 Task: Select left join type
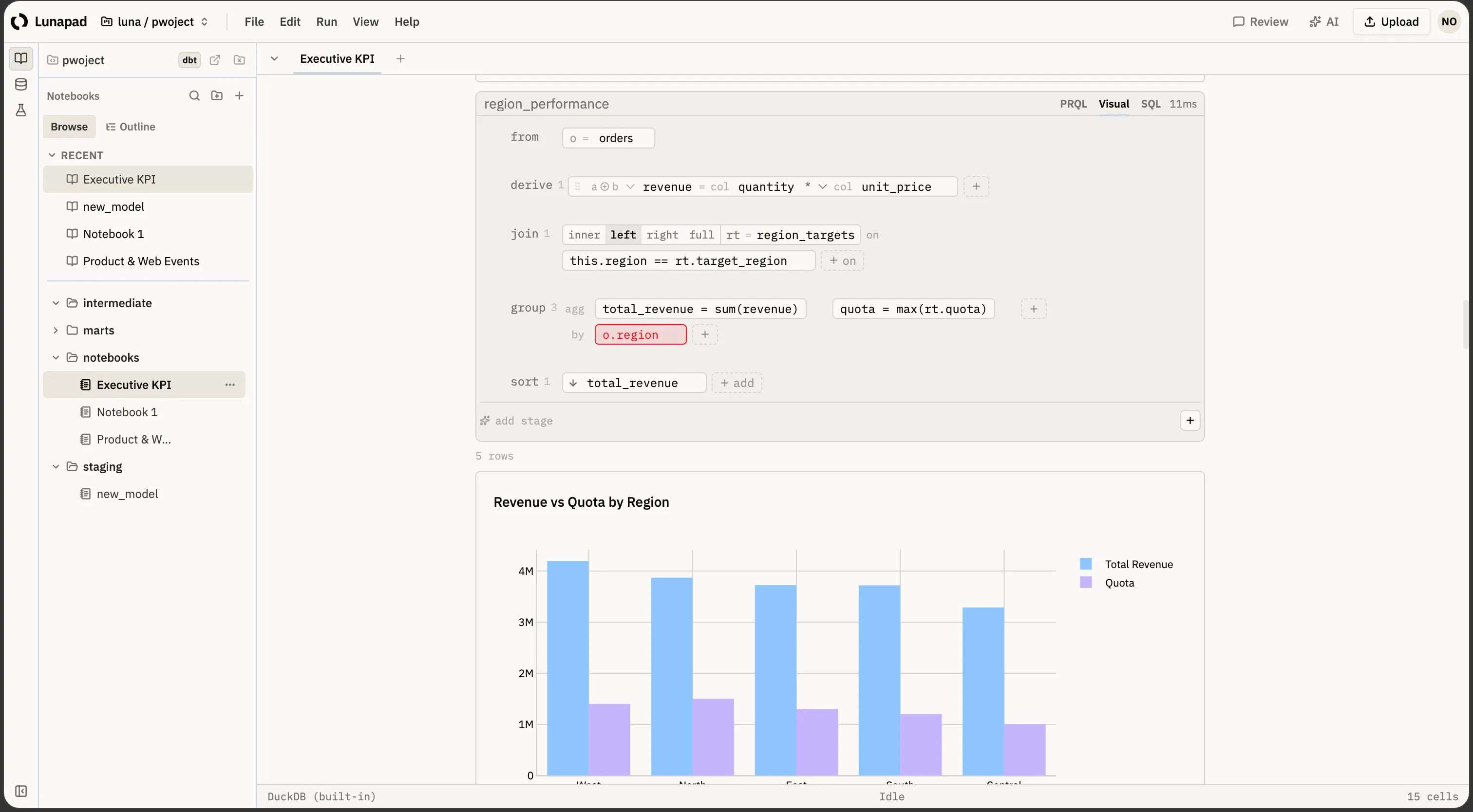click(x=623, y=235)
